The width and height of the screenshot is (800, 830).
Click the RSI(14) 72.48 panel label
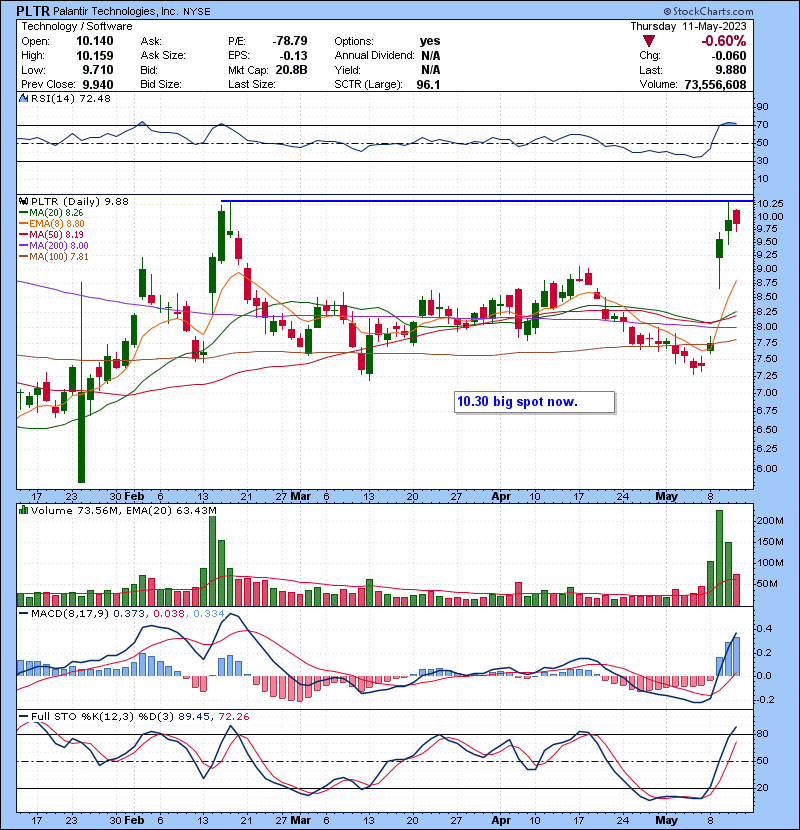click(71, 98)
